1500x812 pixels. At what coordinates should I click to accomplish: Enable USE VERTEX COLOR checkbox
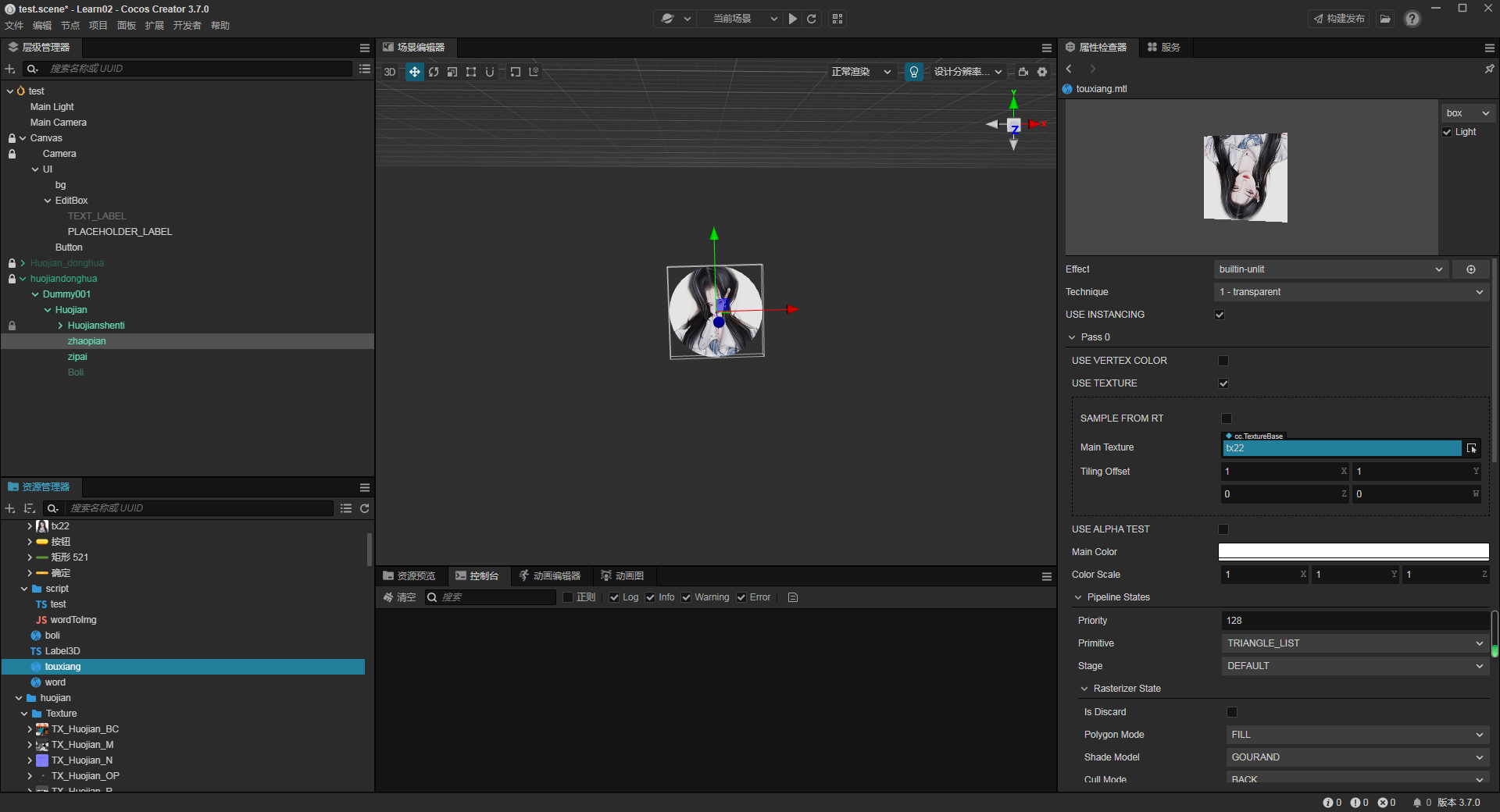(1223, 361)
